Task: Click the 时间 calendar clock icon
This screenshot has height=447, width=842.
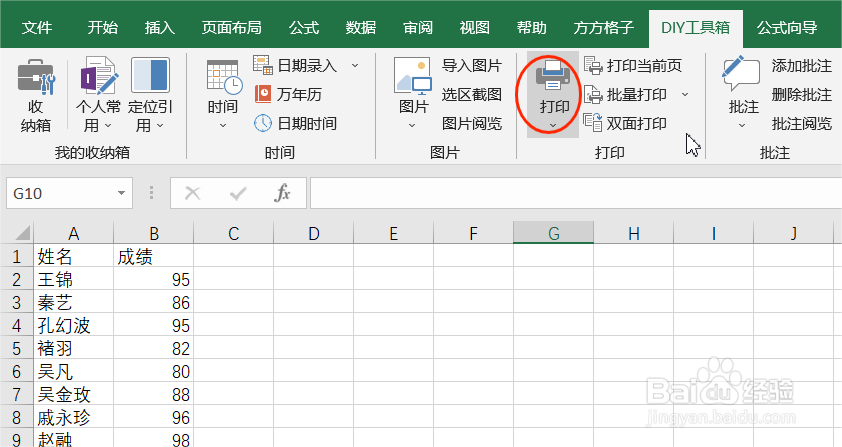Action: [223, 77]
